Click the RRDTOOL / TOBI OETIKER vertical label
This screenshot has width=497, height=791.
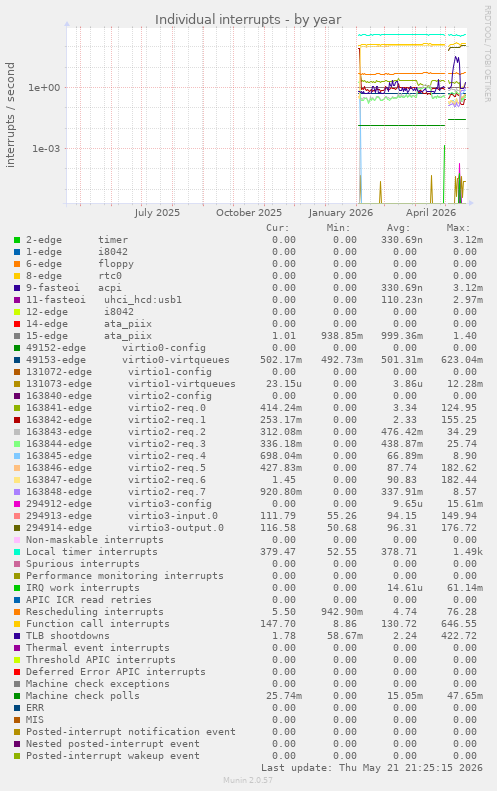487,54
